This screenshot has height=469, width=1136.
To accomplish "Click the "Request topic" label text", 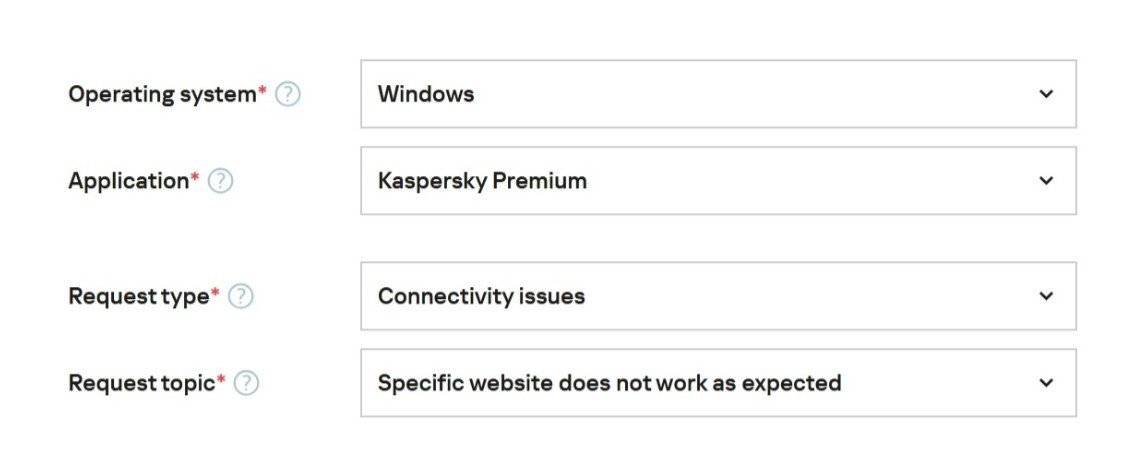I will 141,383.
